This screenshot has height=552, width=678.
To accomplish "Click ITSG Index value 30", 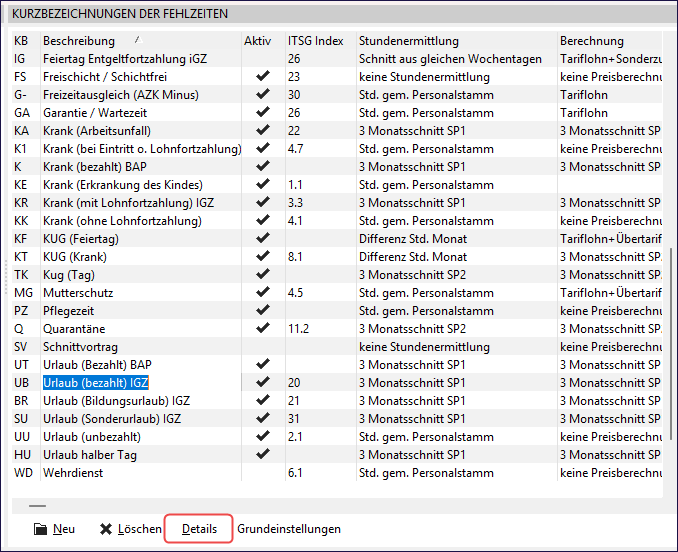I will click(294, 95).
